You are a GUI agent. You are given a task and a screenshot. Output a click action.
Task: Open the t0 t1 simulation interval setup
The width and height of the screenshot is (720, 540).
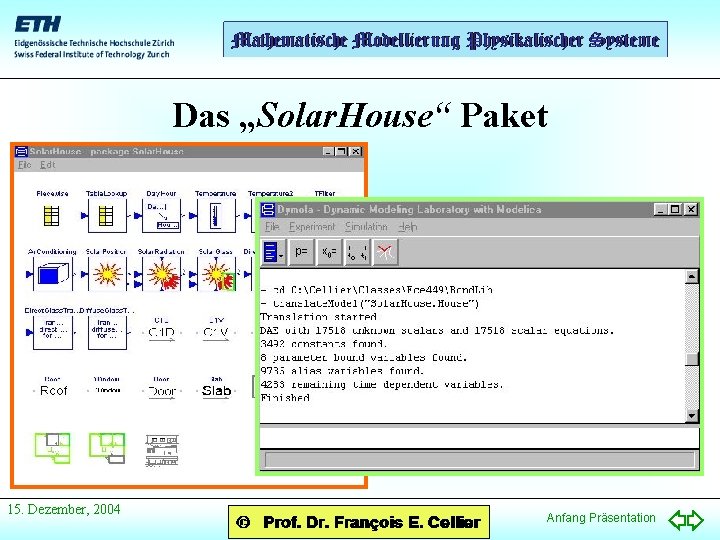(x=357, y=252)
